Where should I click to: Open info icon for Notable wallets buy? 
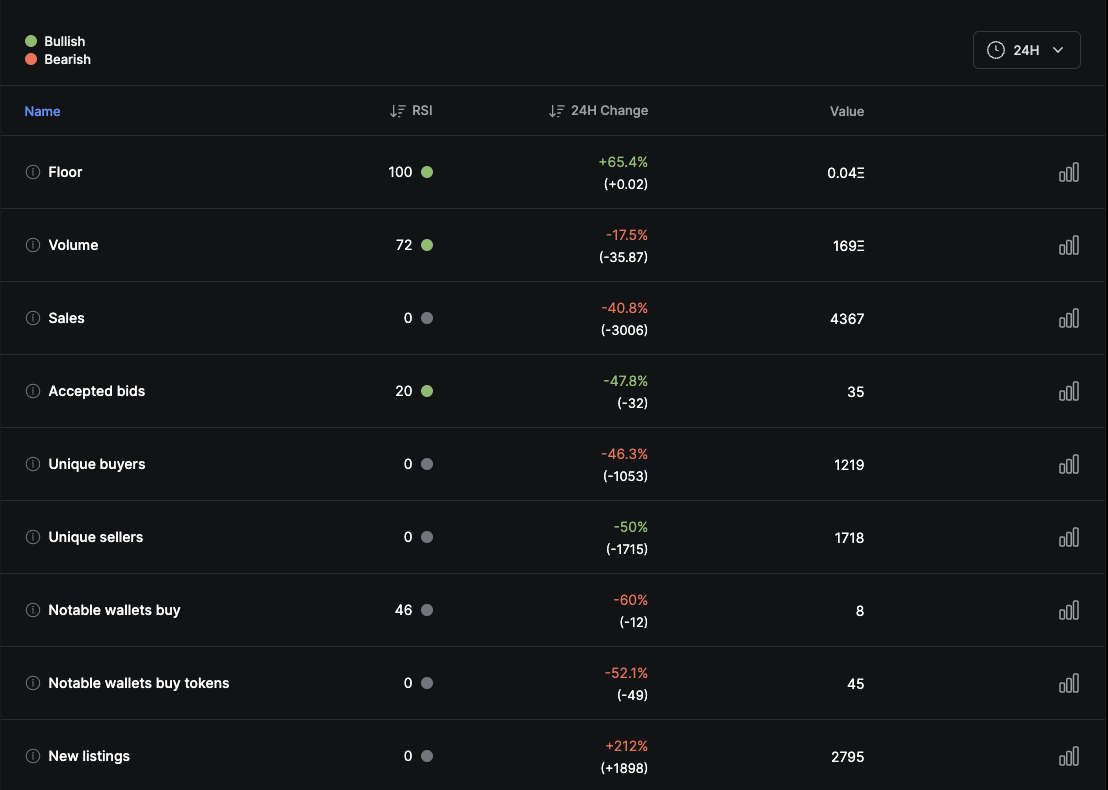coord(32,610)
